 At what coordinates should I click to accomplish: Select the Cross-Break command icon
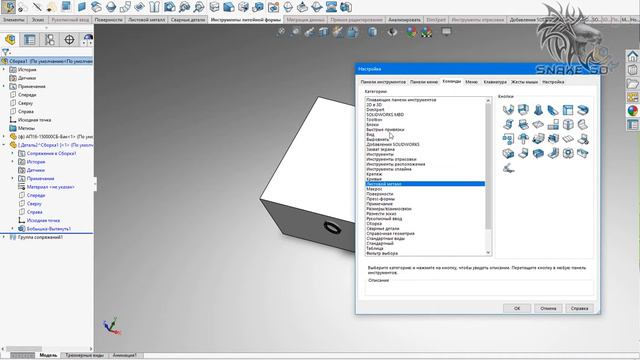point(538,124)
